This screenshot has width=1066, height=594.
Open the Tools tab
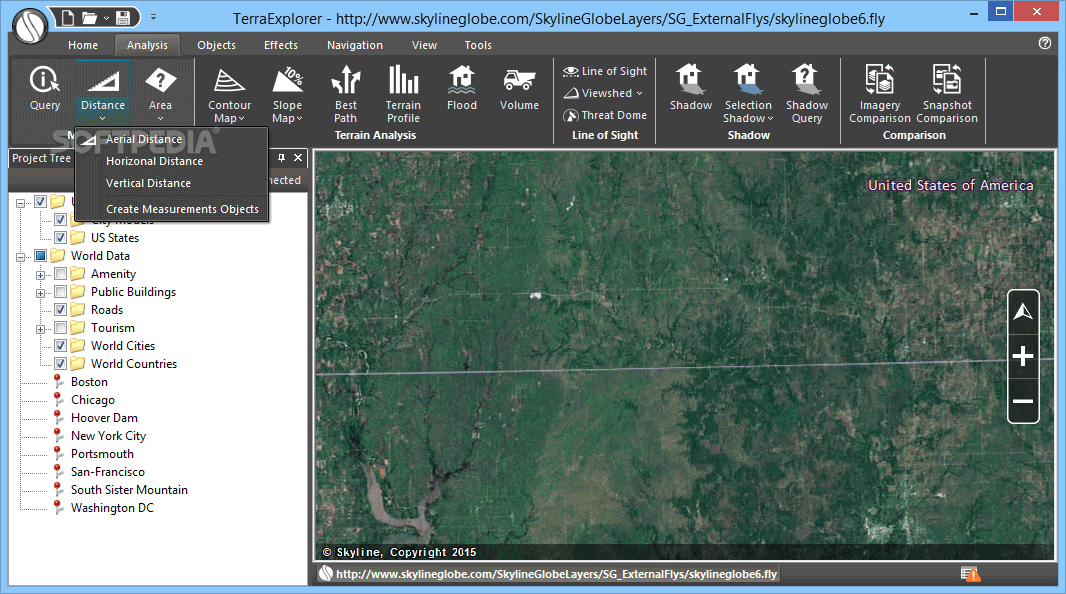pos(478,45)
